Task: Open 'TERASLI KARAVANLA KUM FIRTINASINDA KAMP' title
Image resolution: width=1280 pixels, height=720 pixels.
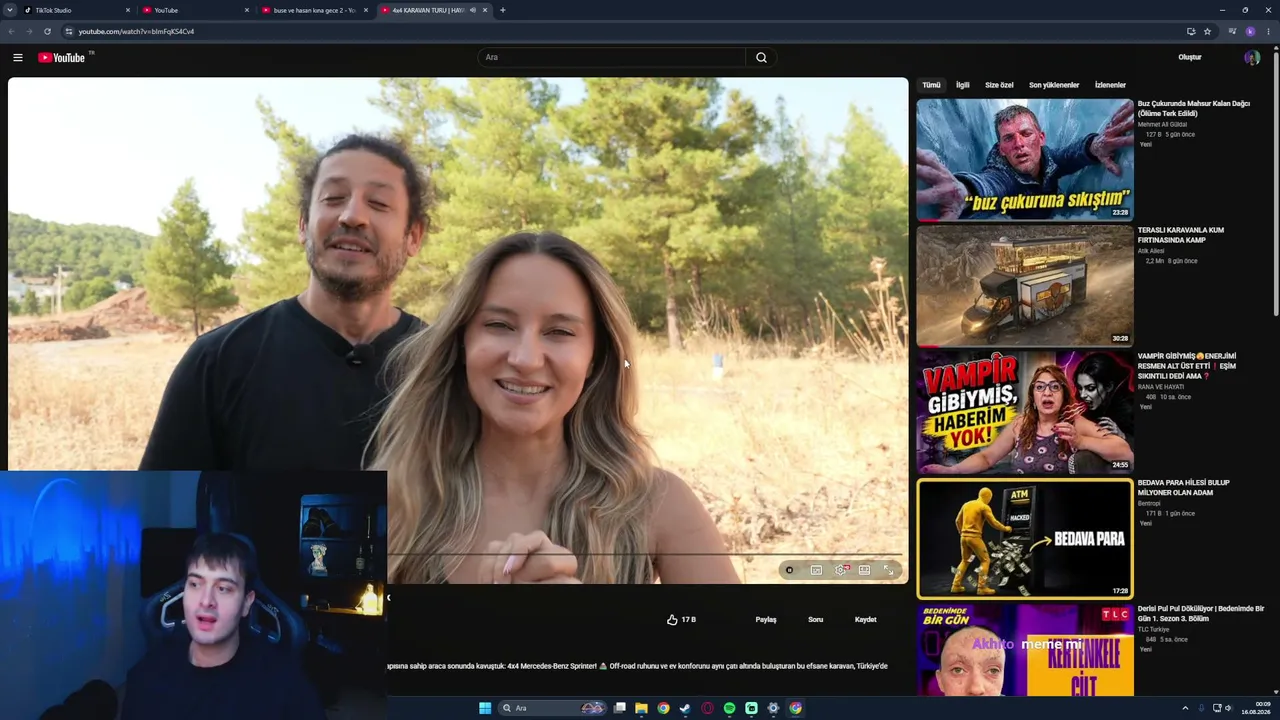Action: click(1181, 235)
